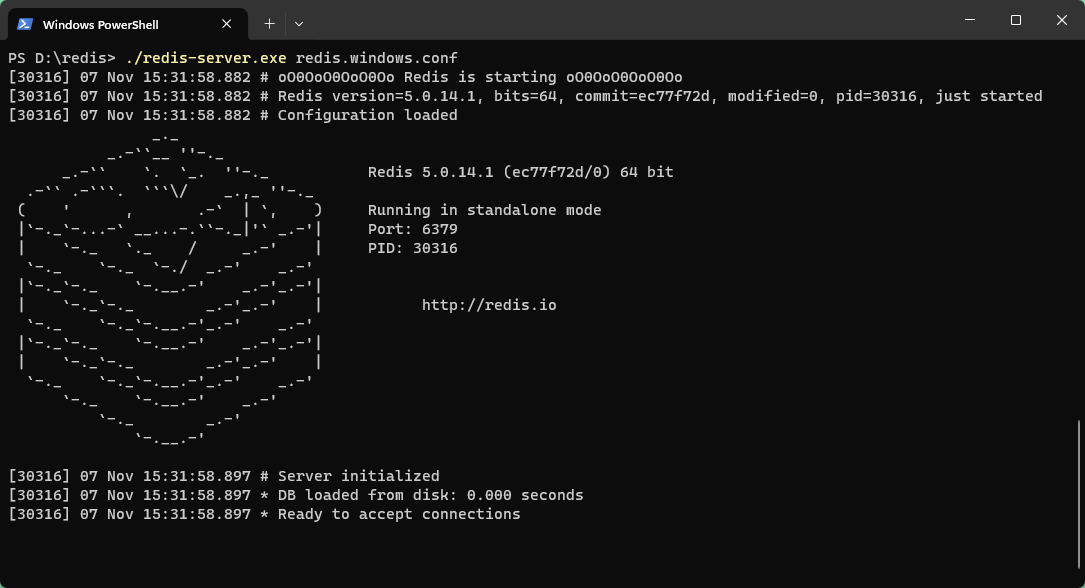Close the Windows Terminal window
The height and width of the screenshot is (588, 1085).
(x=1061, y=20)
